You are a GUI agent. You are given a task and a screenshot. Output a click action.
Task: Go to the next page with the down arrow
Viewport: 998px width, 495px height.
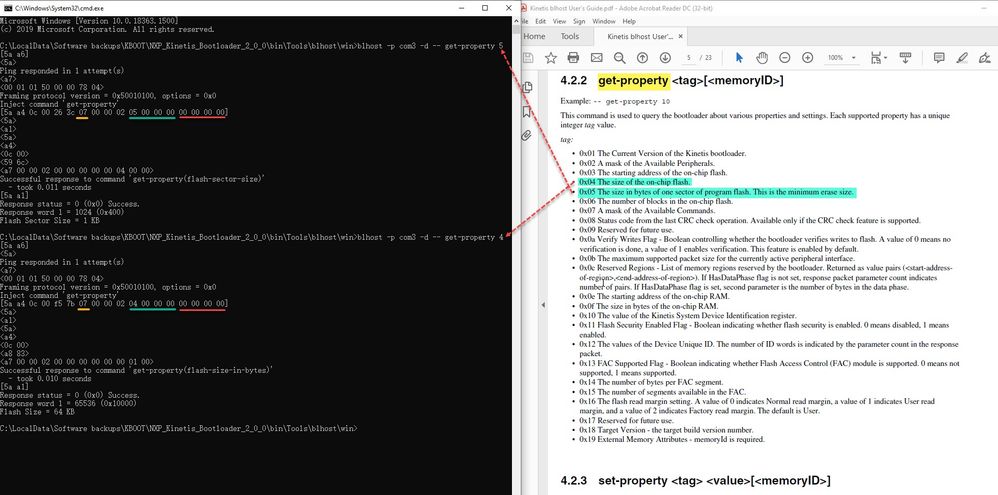pyautogui.click(x=665, y=58)
